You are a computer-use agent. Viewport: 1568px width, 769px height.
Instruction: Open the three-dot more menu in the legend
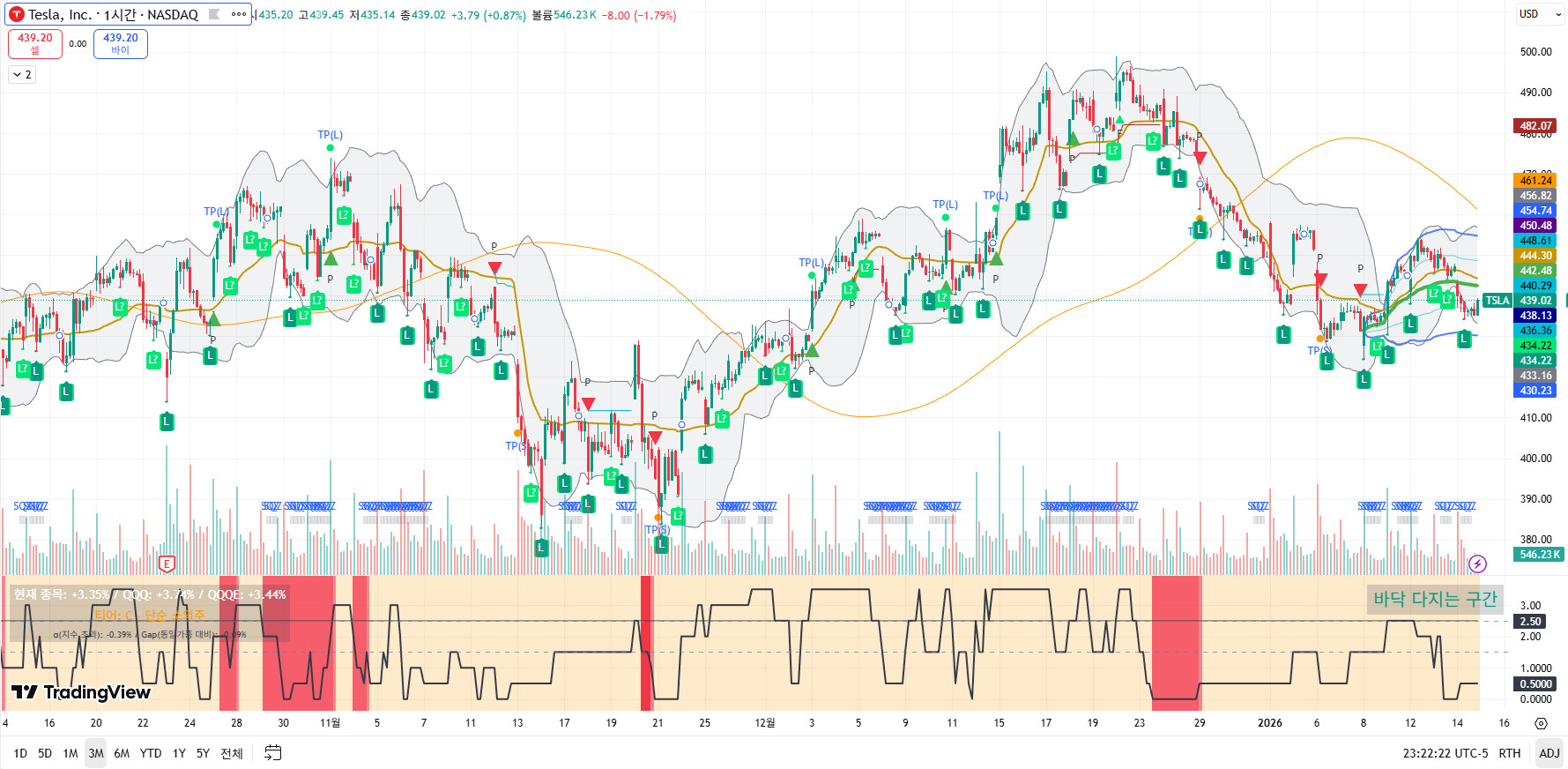click(x=239, y=14)
